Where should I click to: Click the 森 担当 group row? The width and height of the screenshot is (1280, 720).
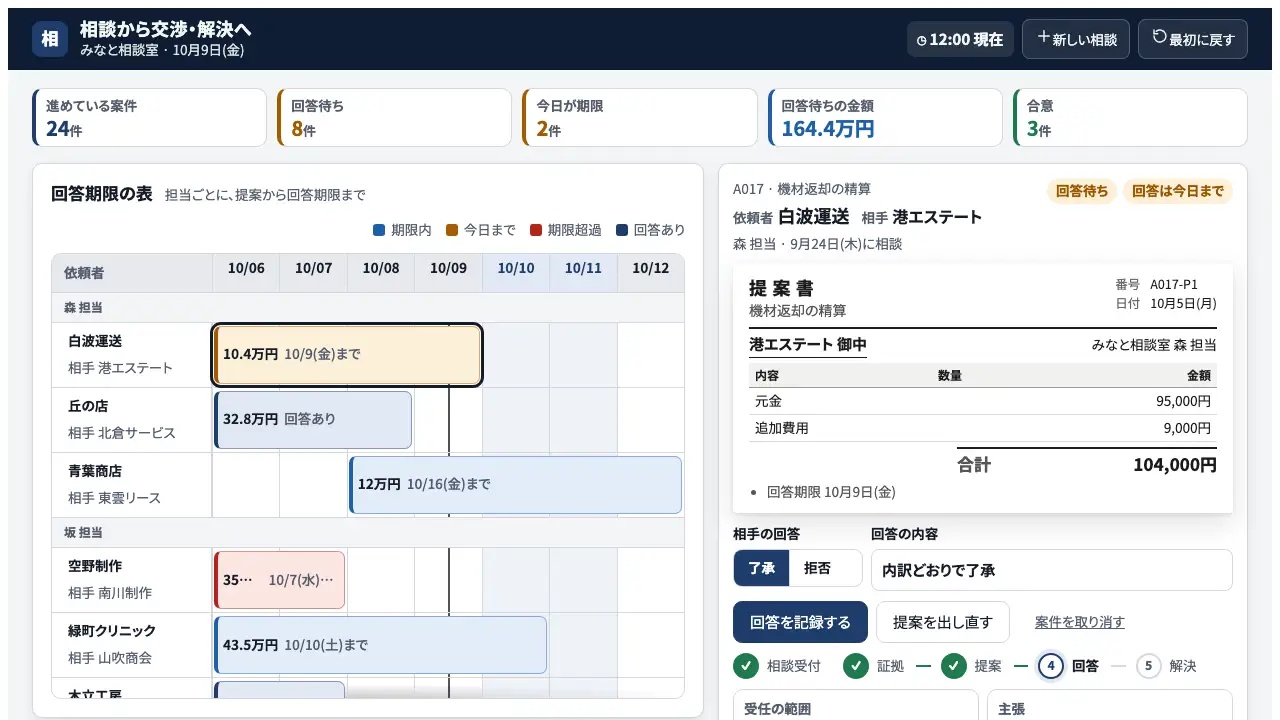point(368,307)
